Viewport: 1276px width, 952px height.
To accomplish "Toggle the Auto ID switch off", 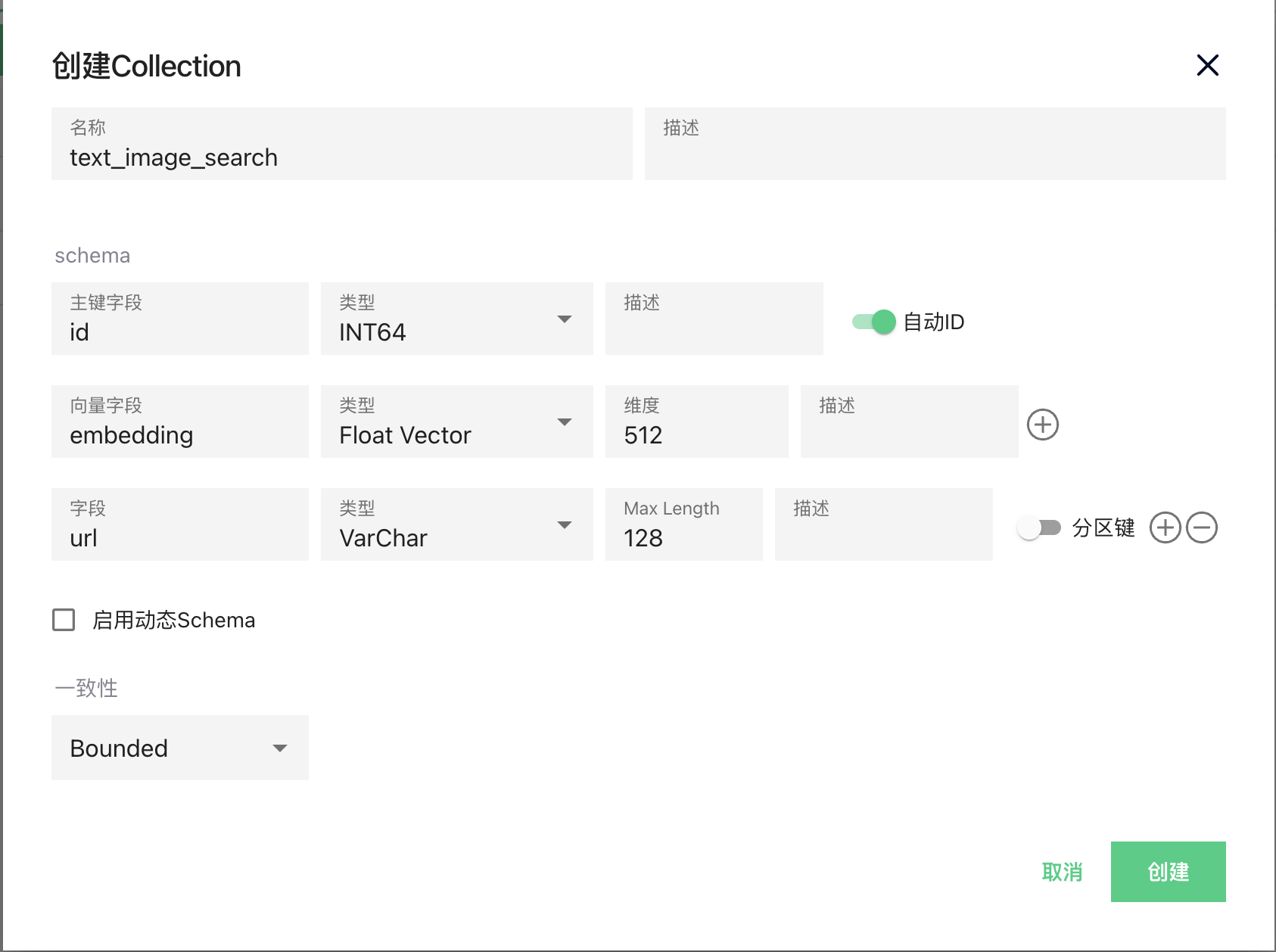I will pyautogui.click(x=874, y=322).
